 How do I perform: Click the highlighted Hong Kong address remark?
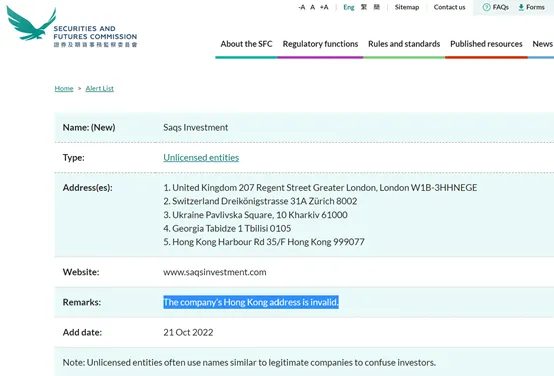click(251, 302)
